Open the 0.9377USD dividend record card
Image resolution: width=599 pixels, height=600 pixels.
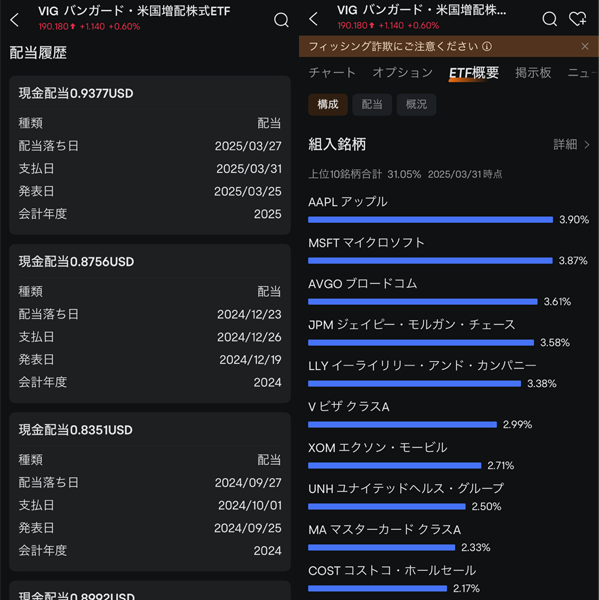pos(150,155)
